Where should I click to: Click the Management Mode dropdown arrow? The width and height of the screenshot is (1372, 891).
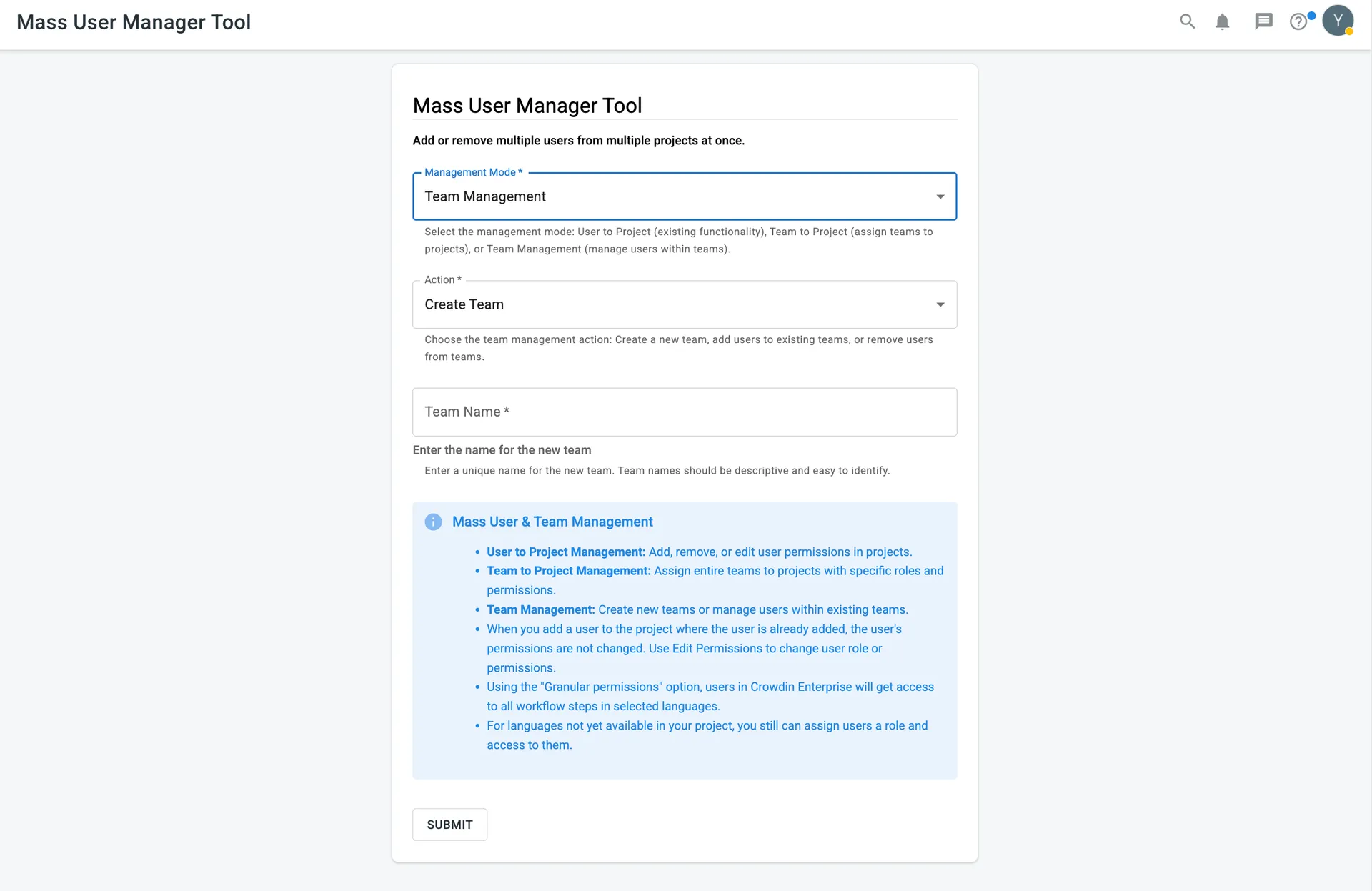[x=940, y=196]
